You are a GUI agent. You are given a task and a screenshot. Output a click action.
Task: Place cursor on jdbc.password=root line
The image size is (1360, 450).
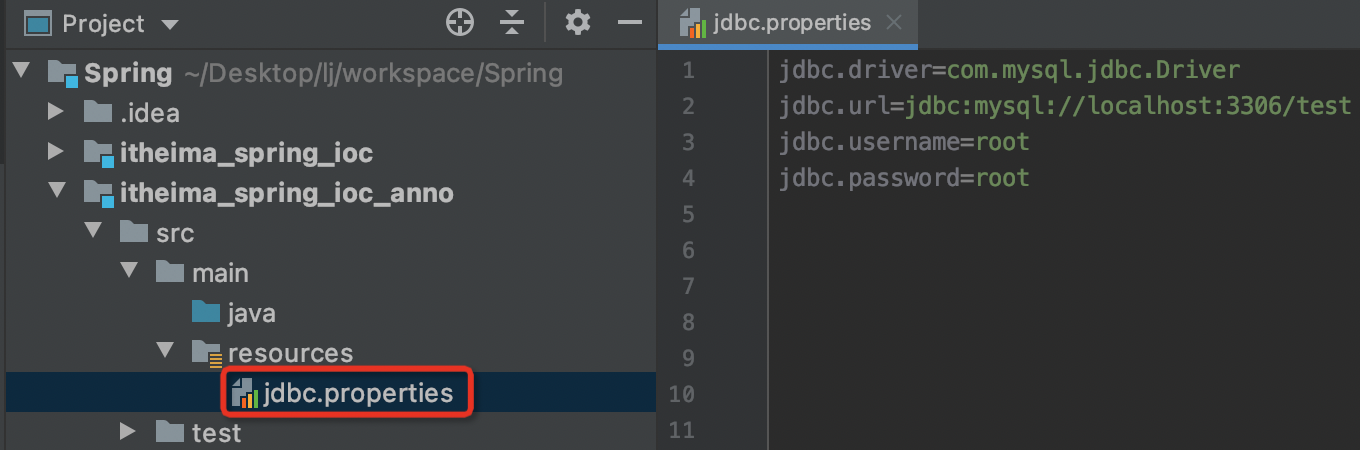905,178
